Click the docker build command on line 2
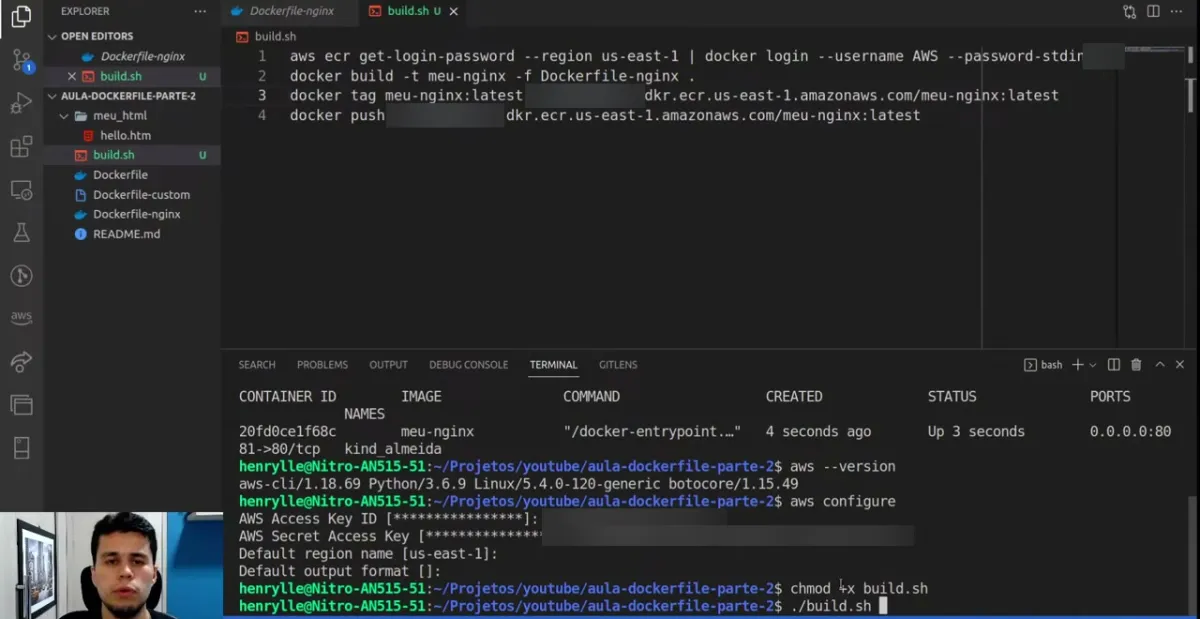1200x619 pixels. [492, 76]
